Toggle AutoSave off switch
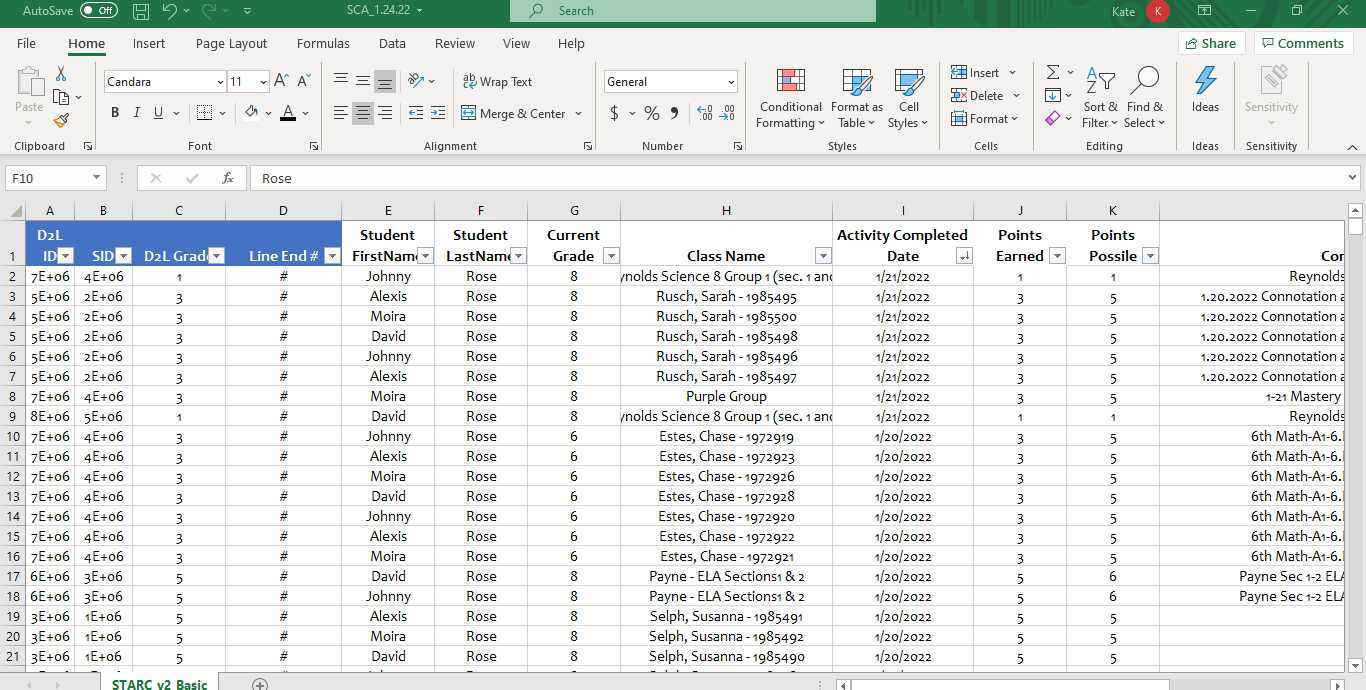This screenshot has width=1366, height=690. [x=97, y=10]
